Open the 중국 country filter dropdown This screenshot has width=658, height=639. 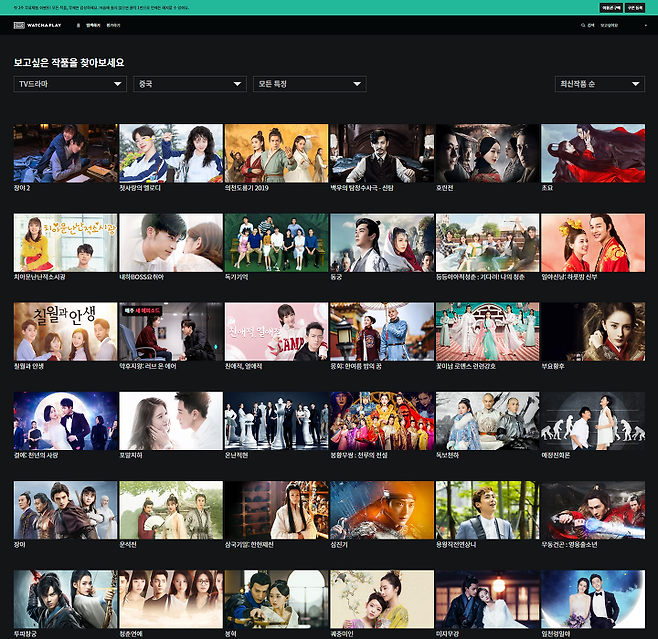[x=189, y=84]
